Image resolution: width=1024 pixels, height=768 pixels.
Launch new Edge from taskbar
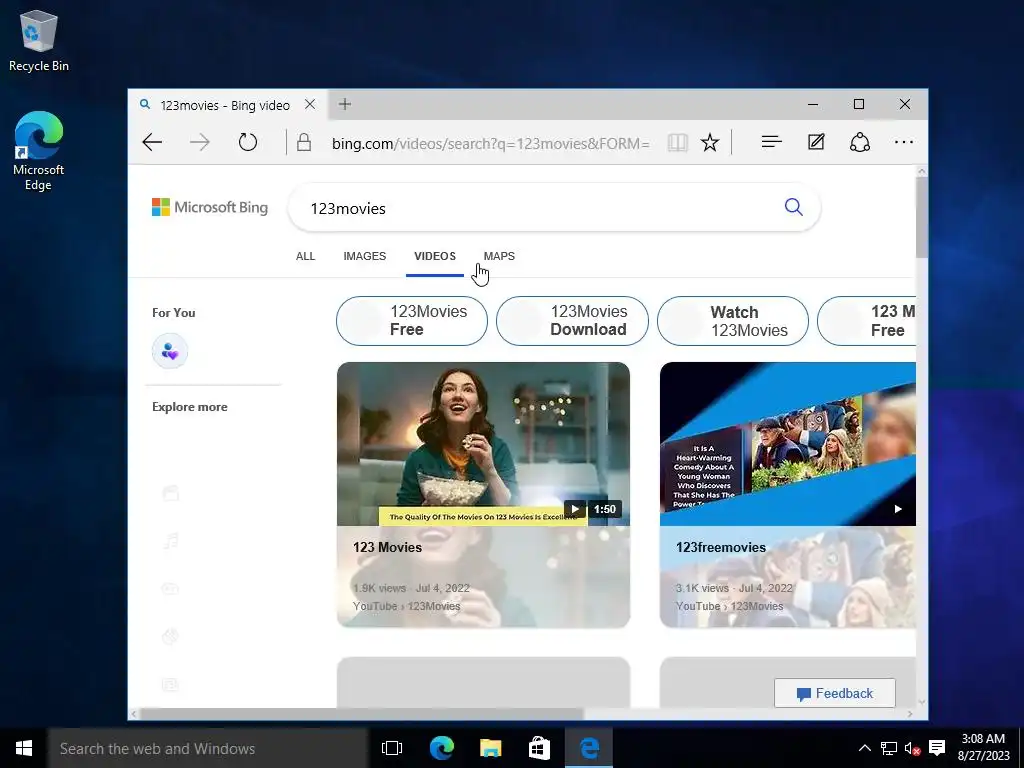(x=441, y=748)
